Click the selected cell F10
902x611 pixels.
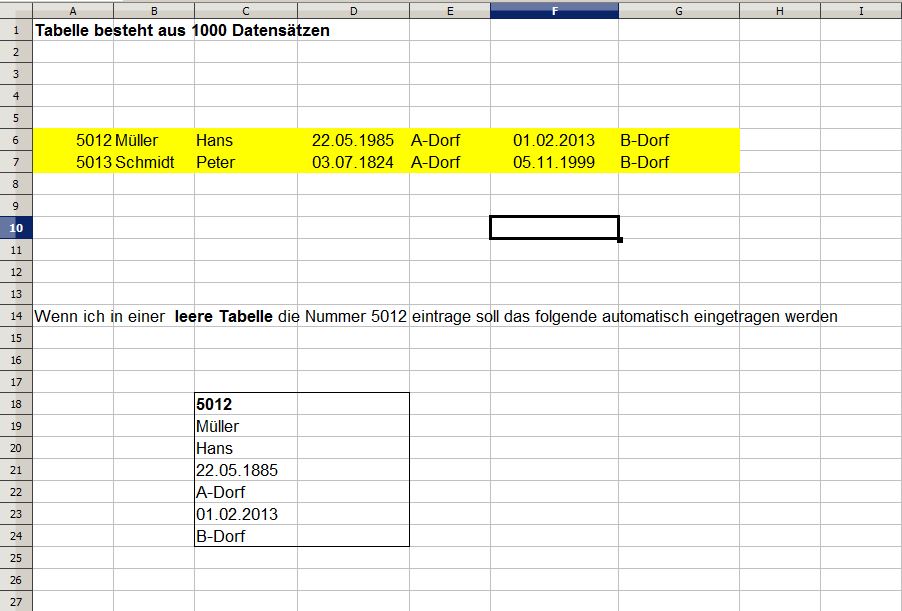[555, 228]
